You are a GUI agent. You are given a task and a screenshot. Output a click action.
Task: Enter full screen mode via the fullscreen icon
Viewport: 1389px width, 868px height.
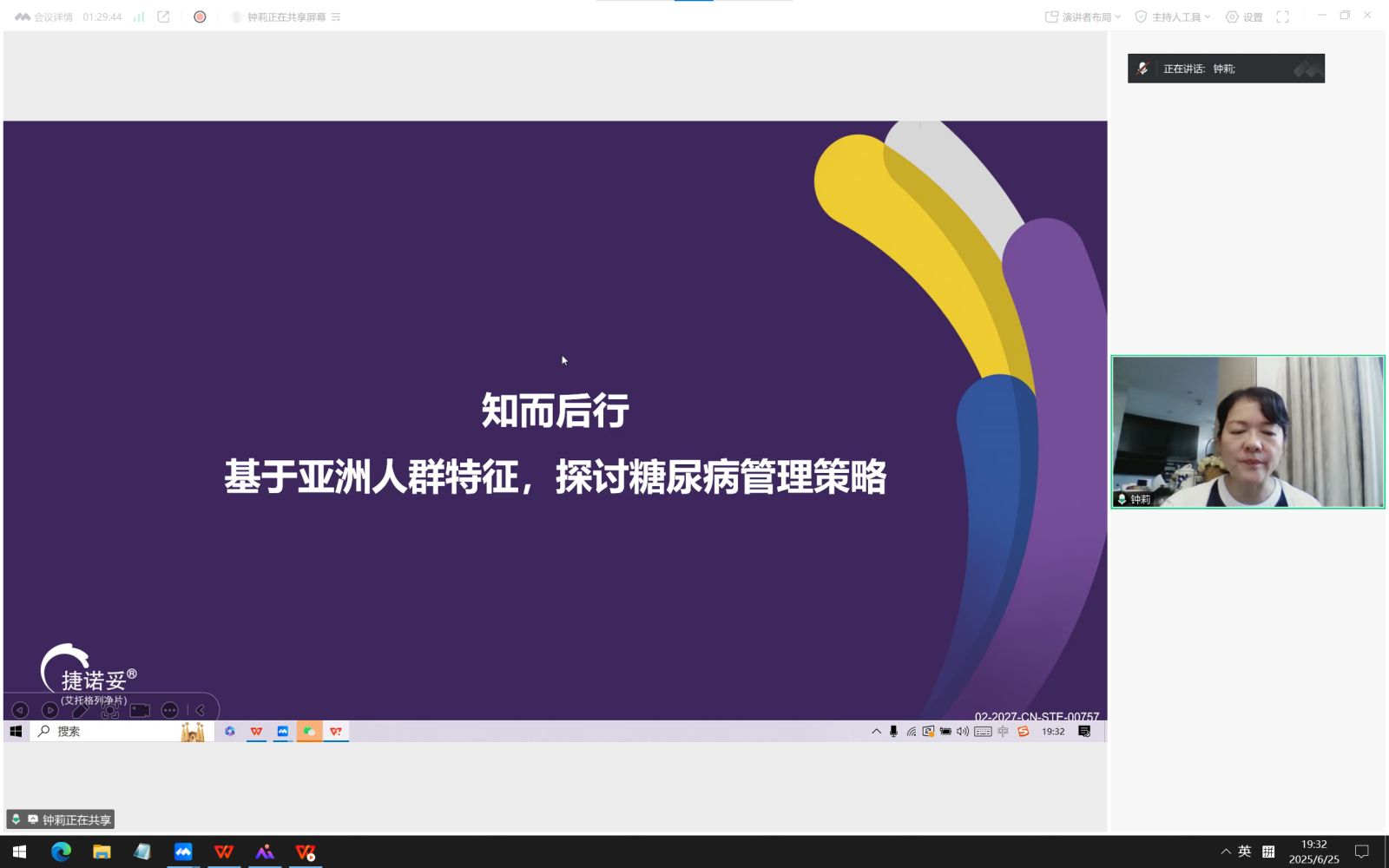pos(1282,16)
